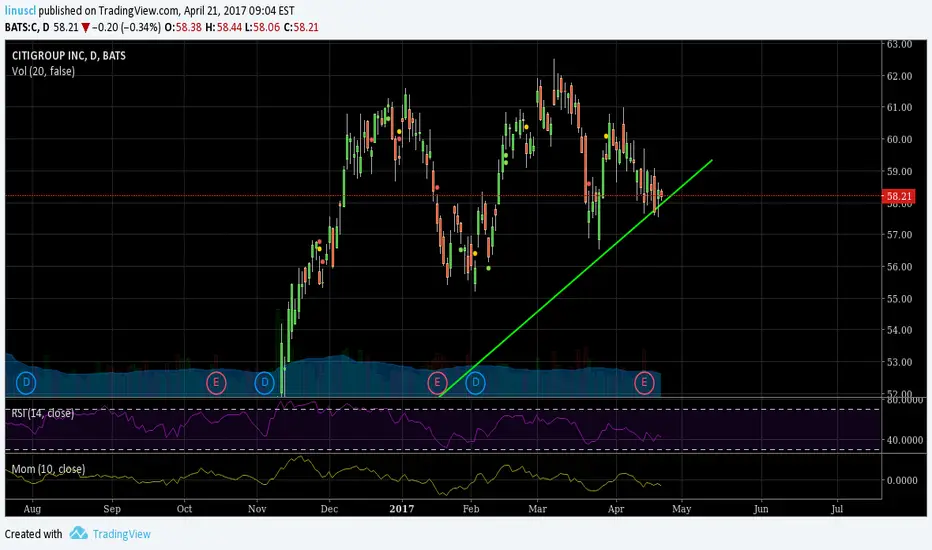932x550 pixels.
Task: Click the −0.20 (−0.34%) change text
Action: pyautogui.click(x=126, y=27)
